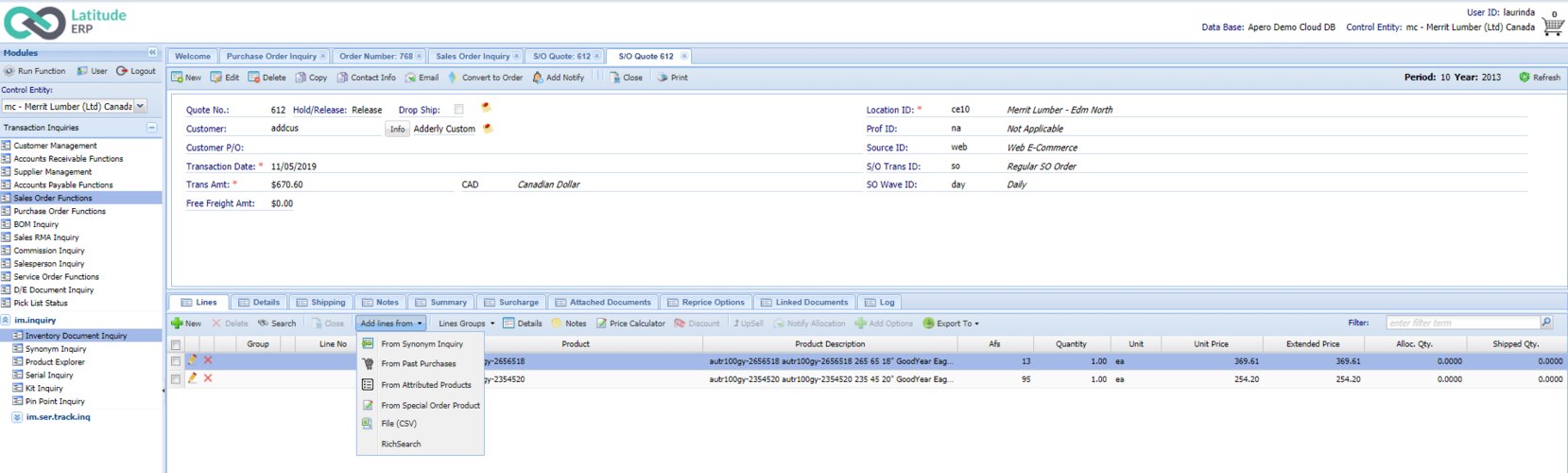Click the filter search magnifier icon
1568x473 pixels.
click(1546, 323)
